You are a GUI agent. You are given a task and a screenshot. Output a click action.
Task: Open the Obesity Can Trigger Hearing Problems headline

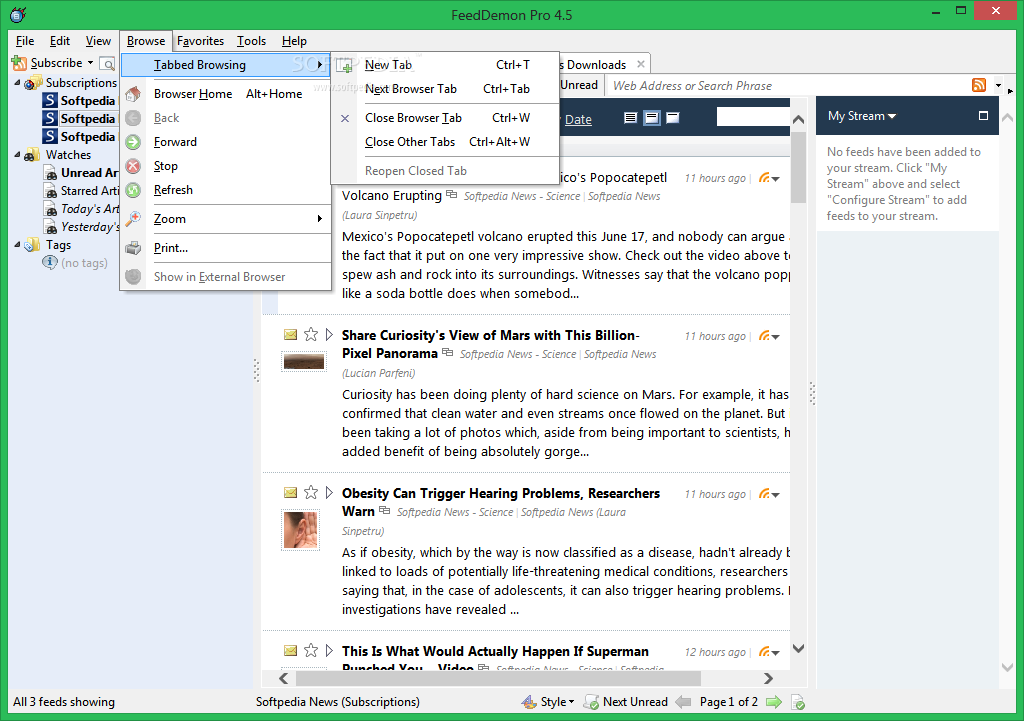[501, 502]
